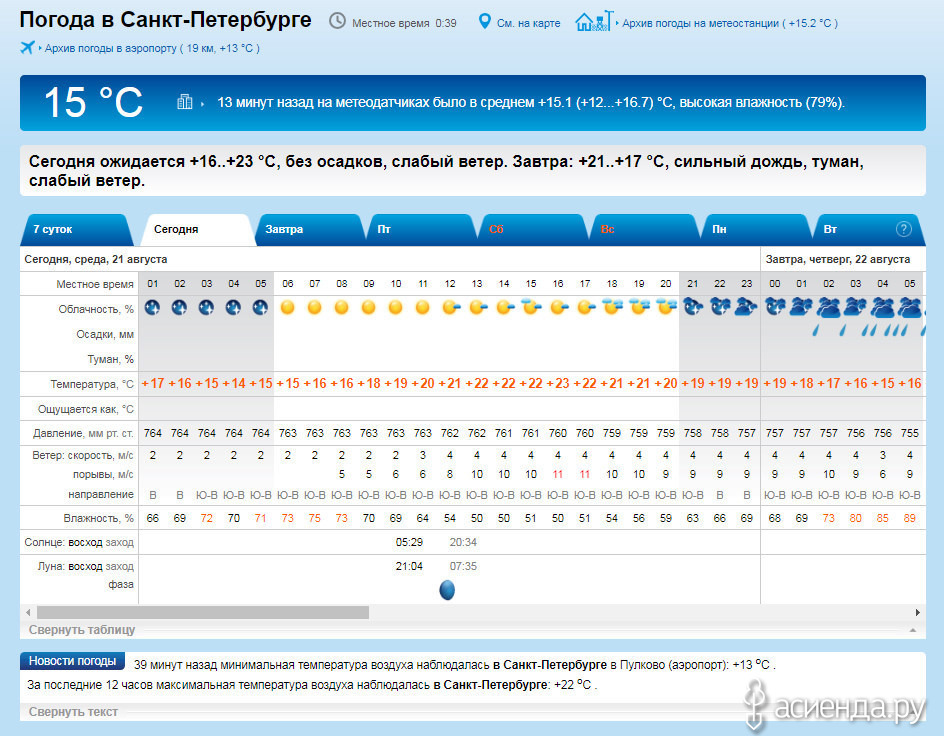Viewport: 944px width, 736px height.
Task: Click the small triangle at right of 'Свернуть таблицу'
Action: [913, 630]
